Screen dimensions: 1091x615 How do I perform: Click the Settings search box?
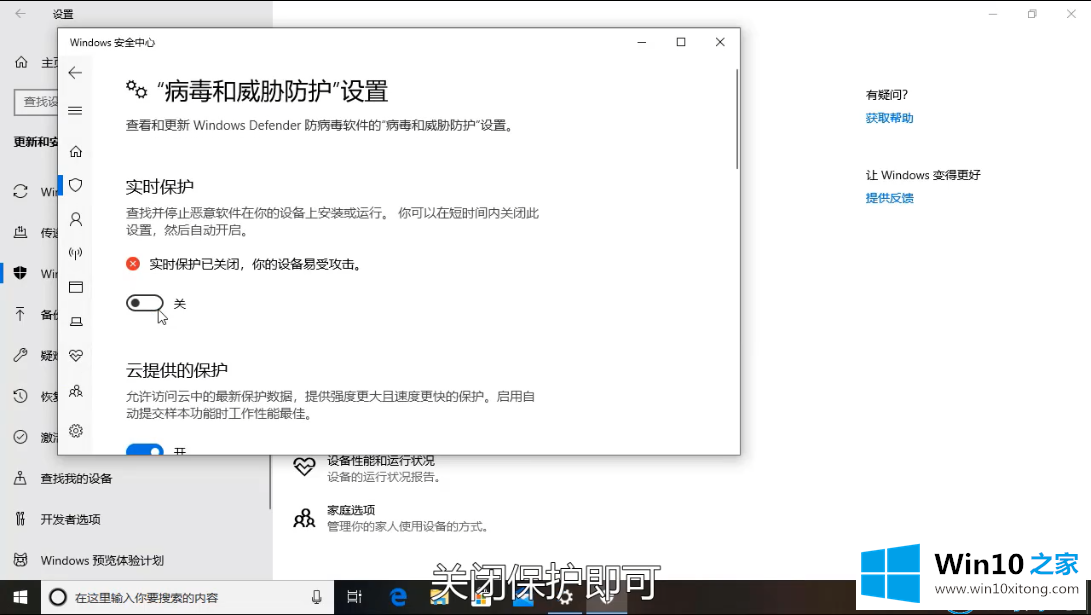coord(35,102)
